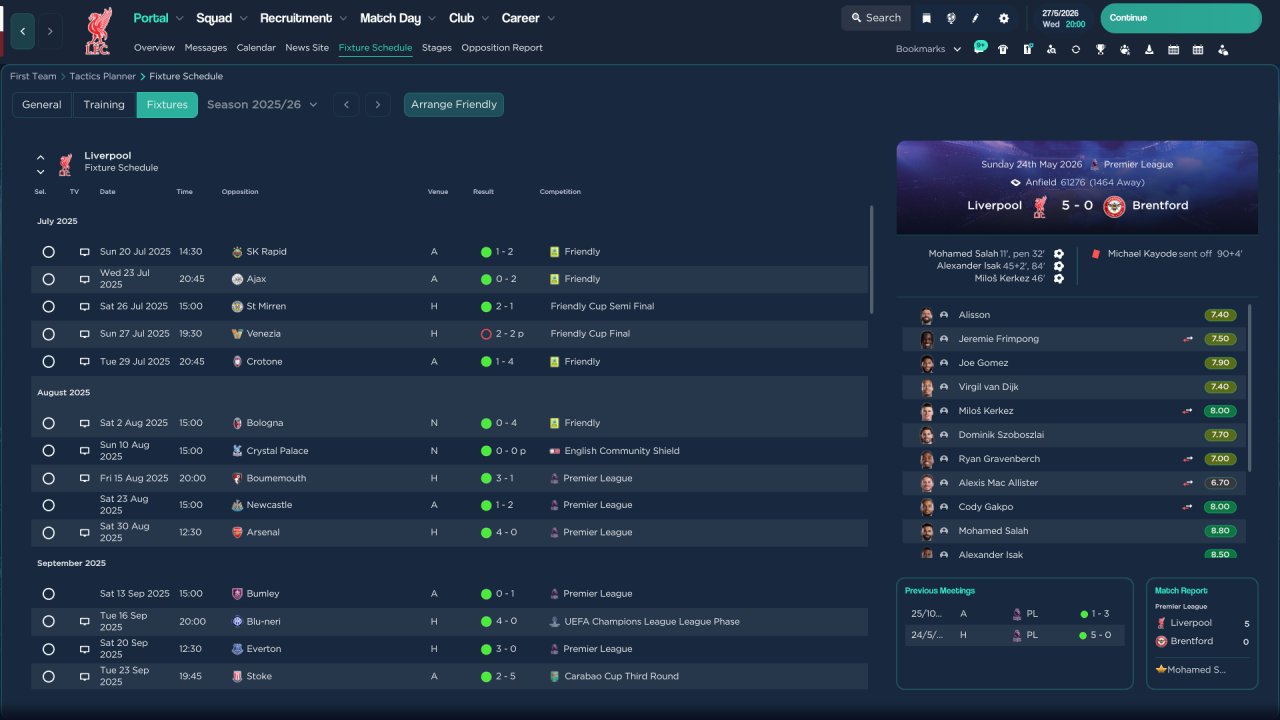Switch to the Opposition Report tab

tap(502, 48)
